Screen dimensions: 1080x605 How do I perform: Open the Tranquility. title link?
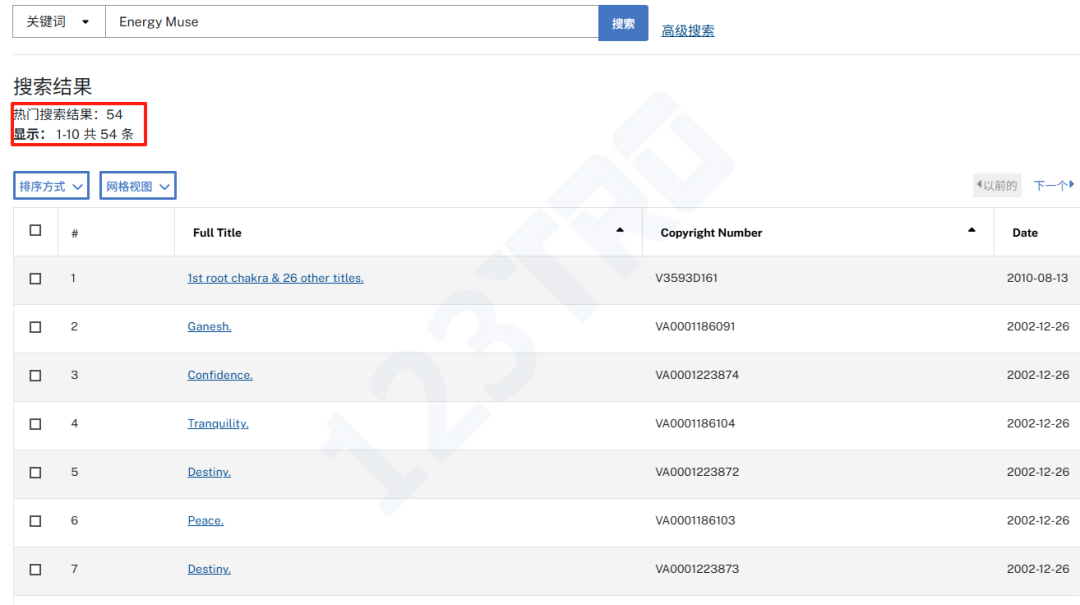pos(218,423)
